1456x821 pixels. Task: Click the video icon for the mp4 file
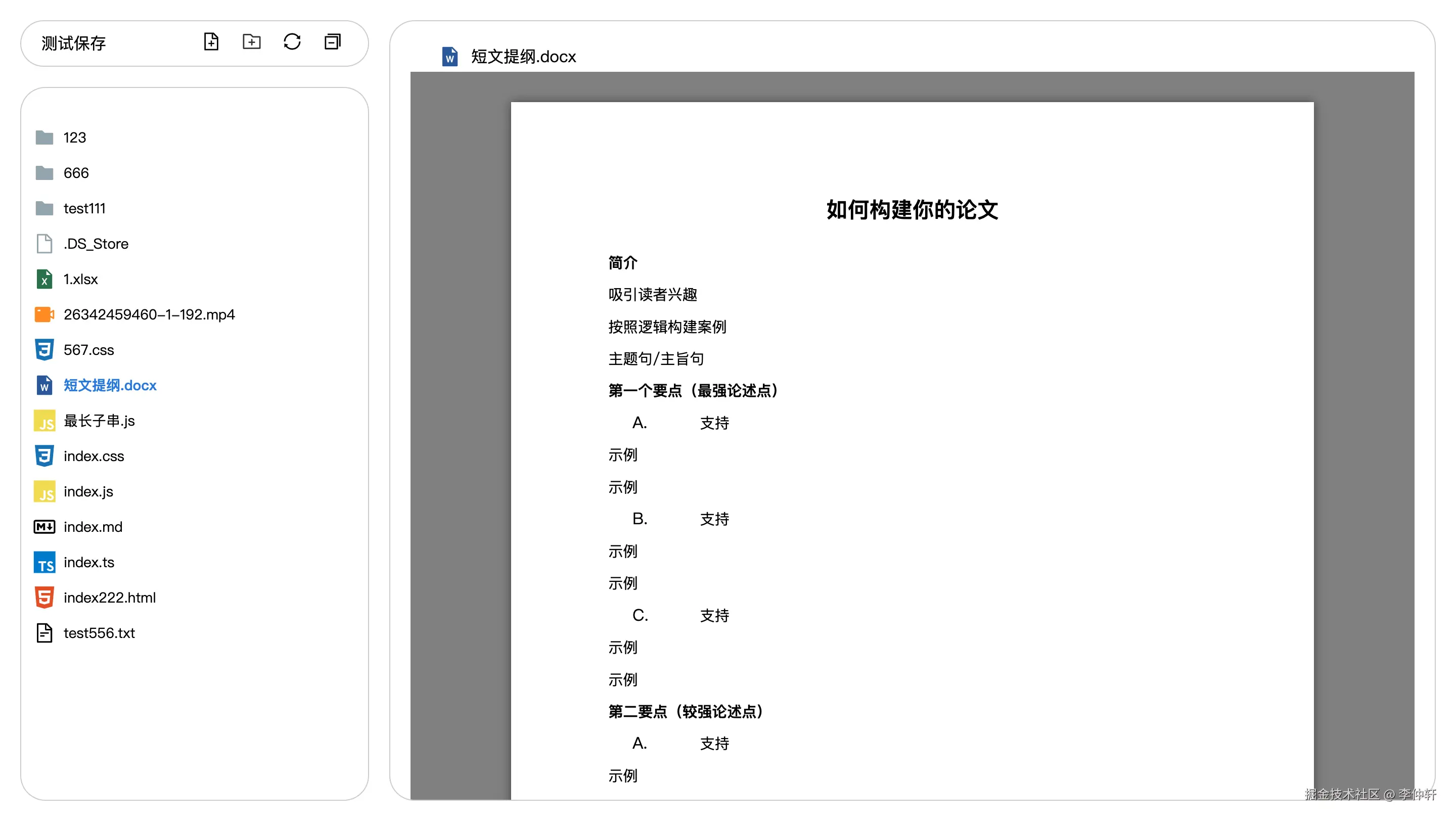(44, 315)
